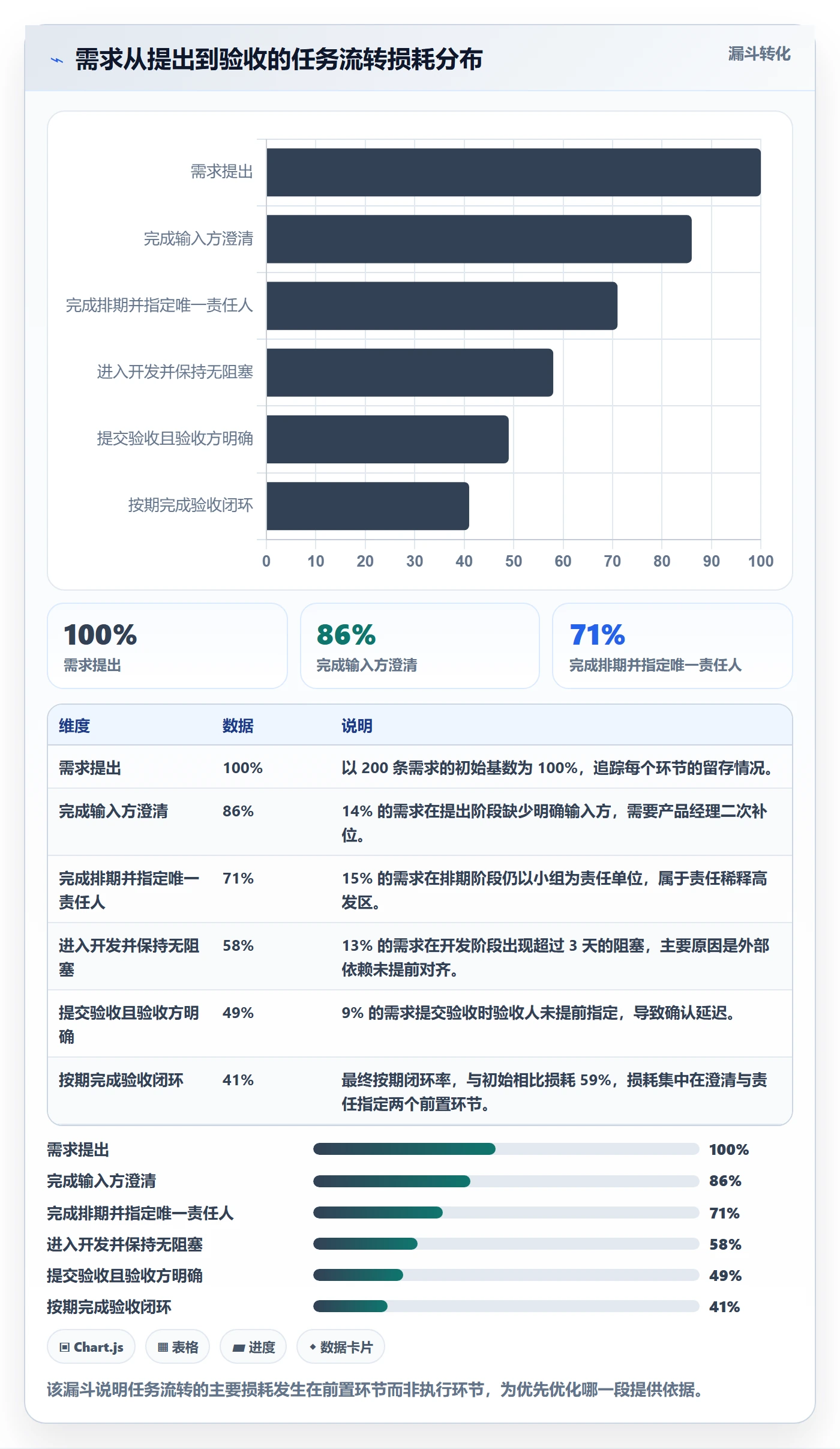840x1449 pixels.
Task: Click the 需求提出 100% progress bar
Action: (506, 1149)
